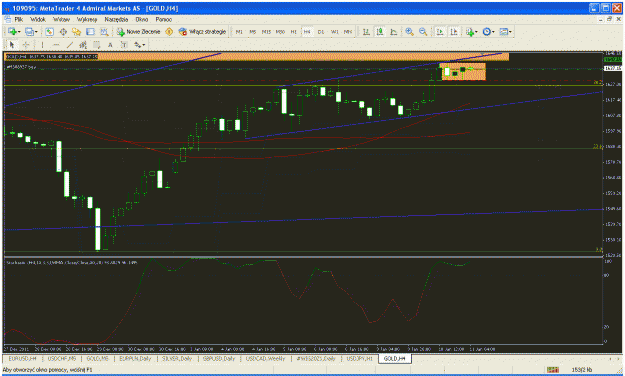This screenshot has width=625, height=376.
Task: Zoom out of the chart
Action: (423, 32)
